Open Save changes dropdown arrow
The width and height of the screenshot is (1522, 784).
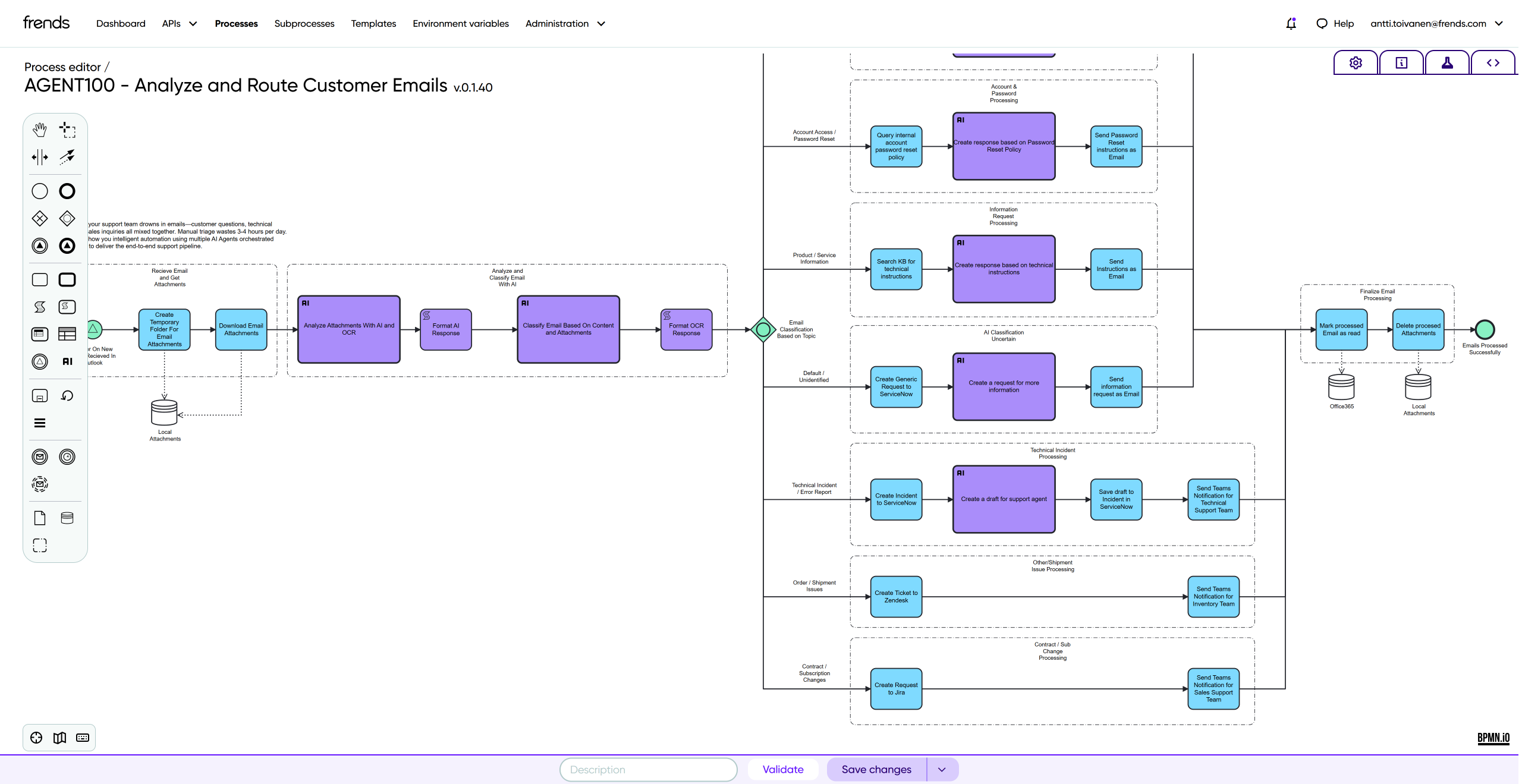[x=942, y=769]
